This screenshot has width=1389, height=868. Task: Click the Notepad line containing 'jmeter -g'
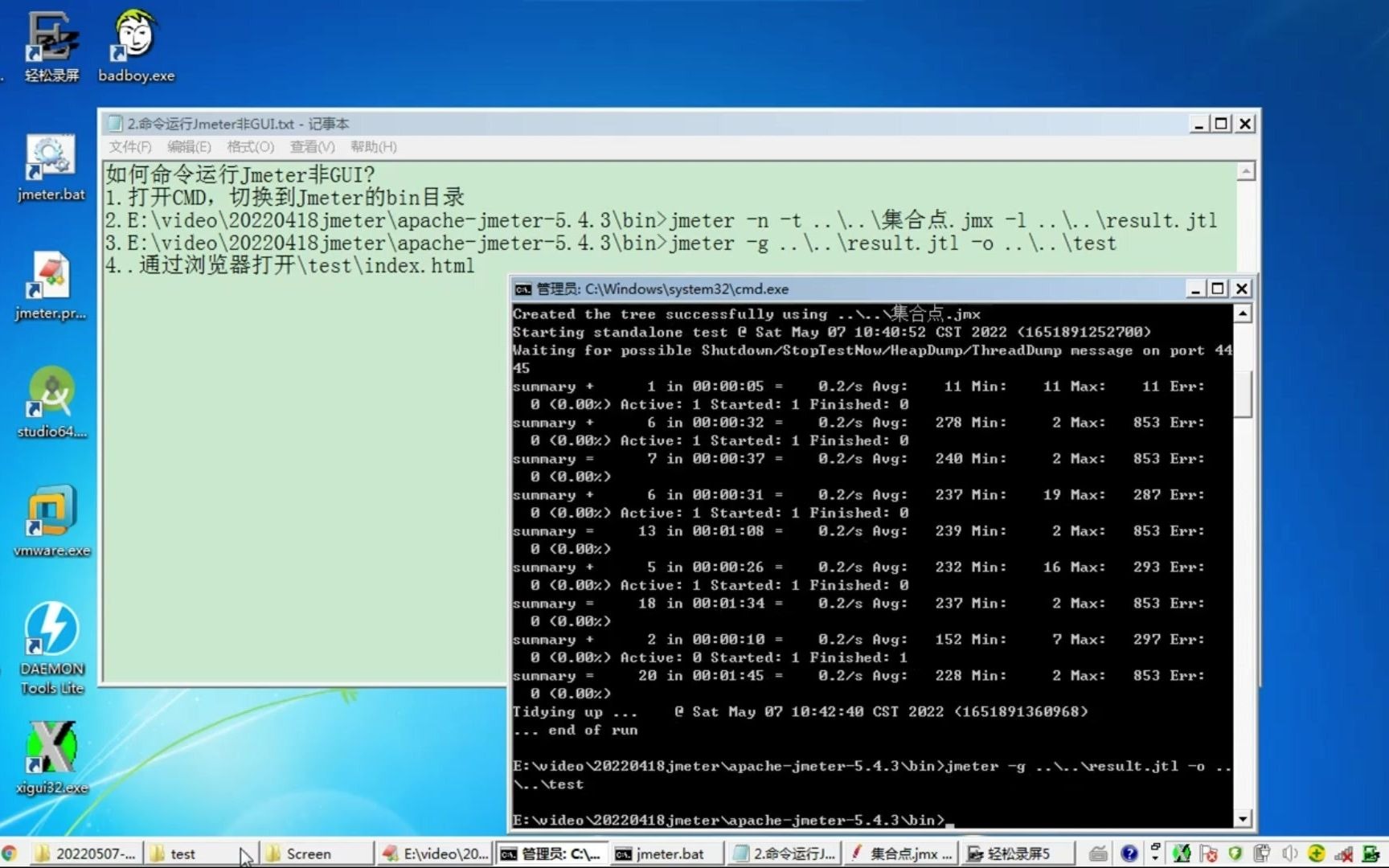tap(611, 243)
